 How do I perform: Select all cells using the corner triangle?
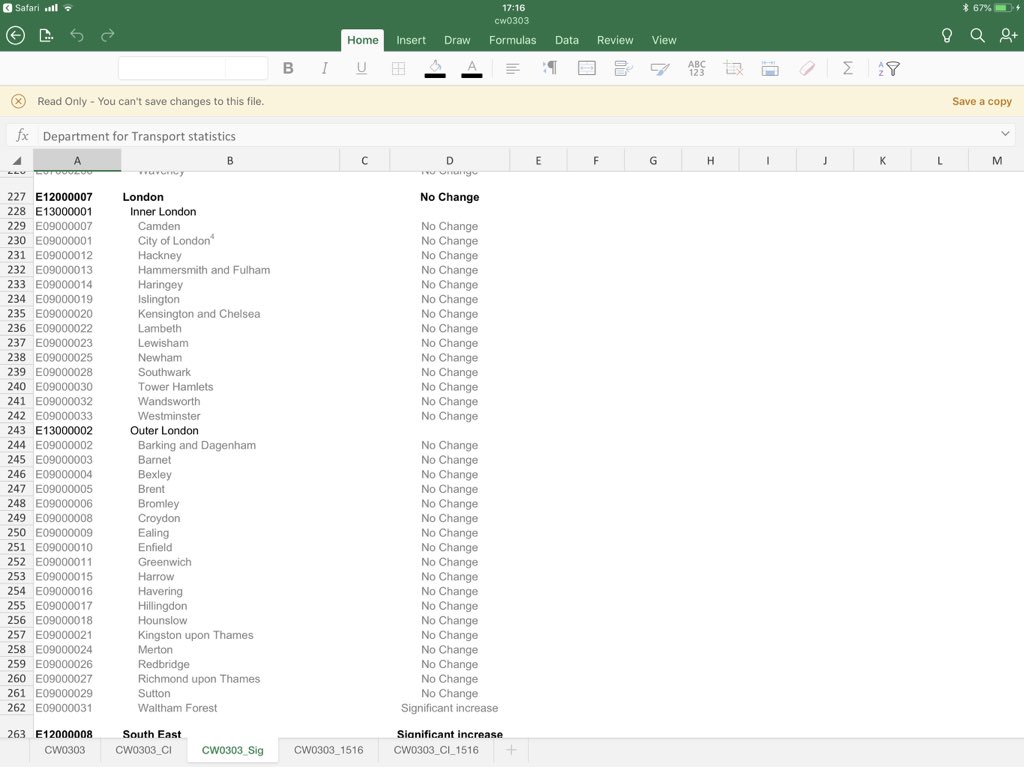click(17, 161)
